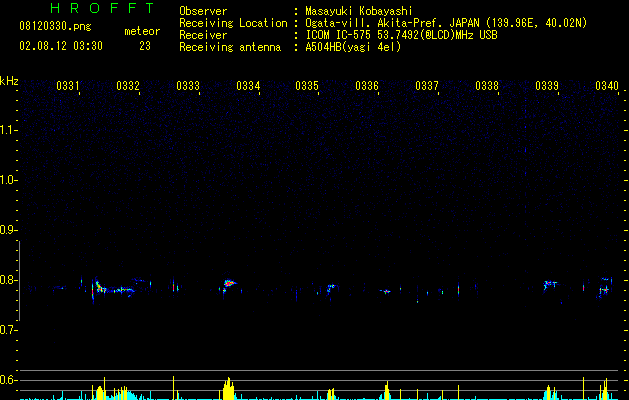Click the grey frequency range bar beside 0.8
Viewport: 629px width, 400px height.
pyautogui.click(x=19, y=280)
